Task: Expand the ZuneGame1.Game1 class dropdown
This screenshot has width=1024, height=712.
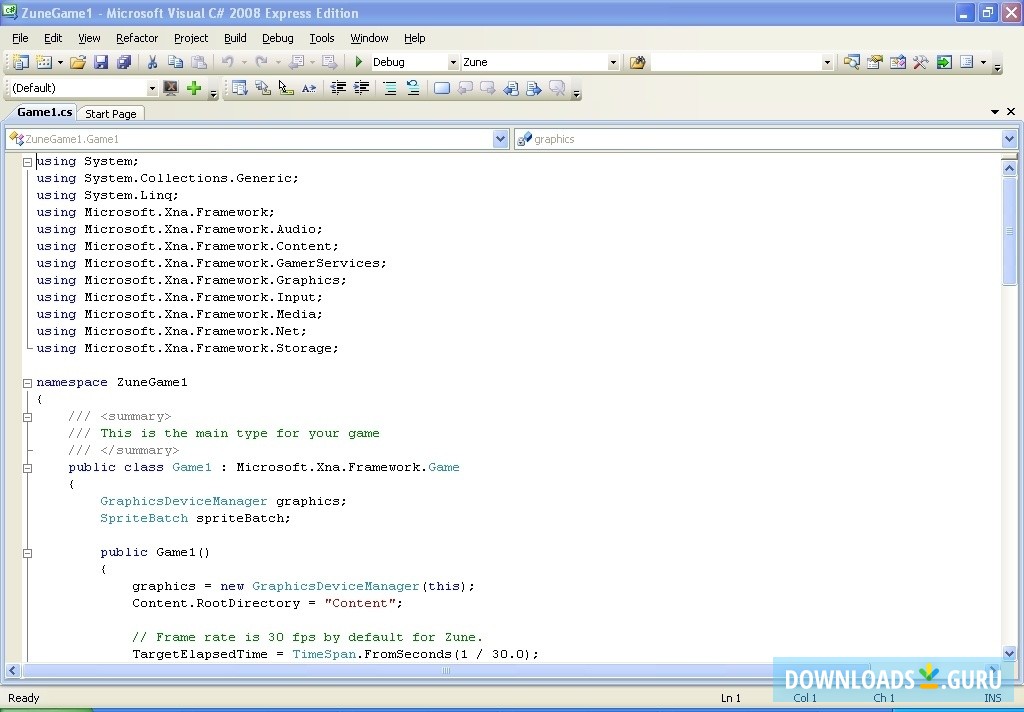Action: 501,139
